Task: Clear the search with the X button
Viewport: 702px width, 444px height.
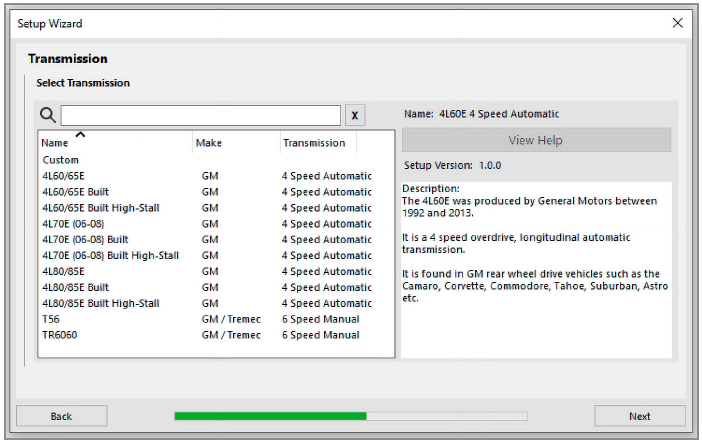Action: (355, 115)
